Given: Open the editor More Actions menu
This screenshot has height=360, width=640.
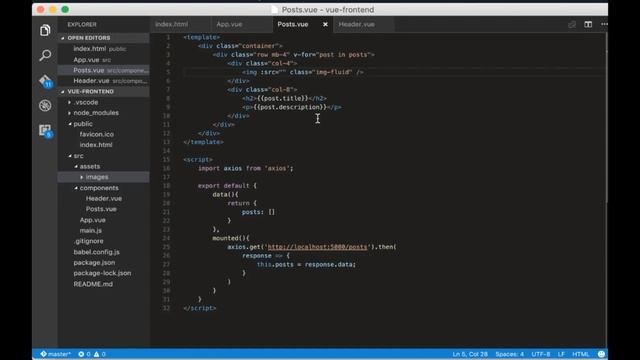Looking at the screenshot, I should 604,24.
